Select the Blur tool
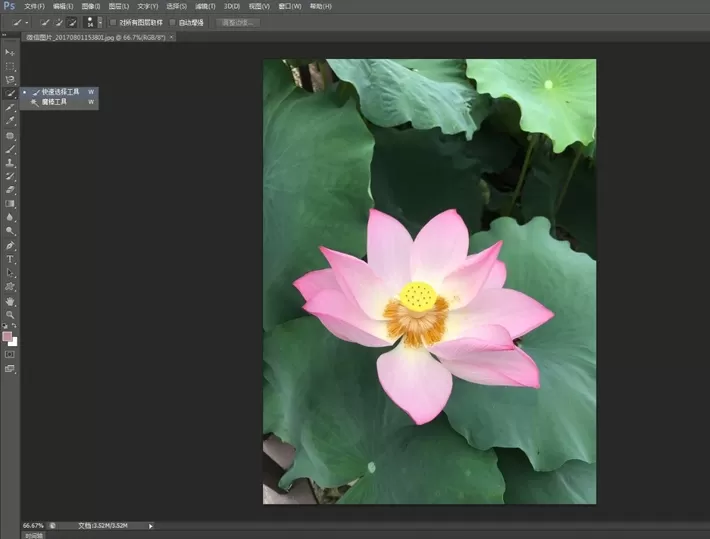The width and height of the screenshot is (710, 539). click(10, 217)
